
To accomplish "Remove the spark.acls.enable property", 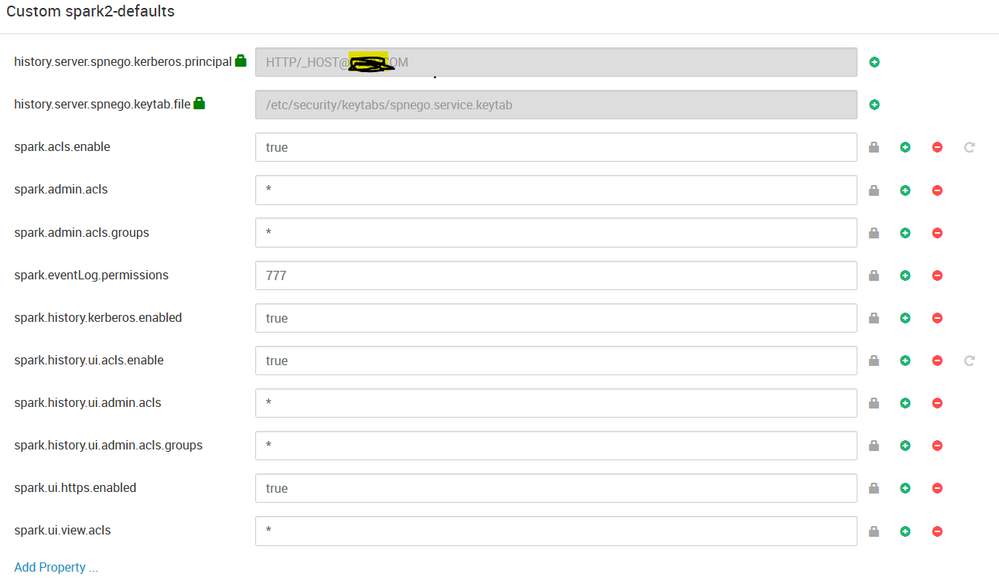I will (937, 147).
